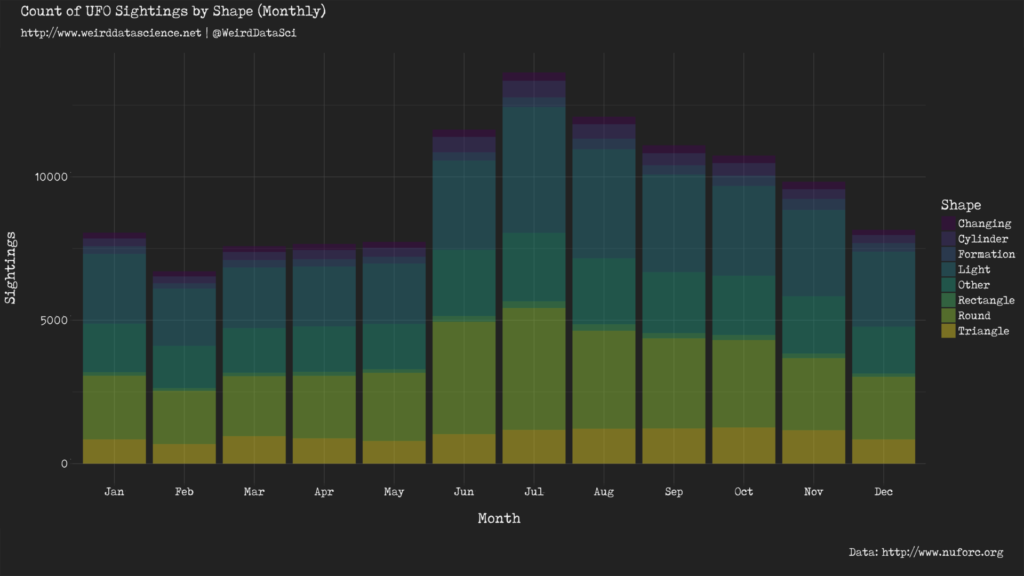The image size is (1024, 576).
Task: Click the Rectangle legend color swatch
Action: [948, 300]
